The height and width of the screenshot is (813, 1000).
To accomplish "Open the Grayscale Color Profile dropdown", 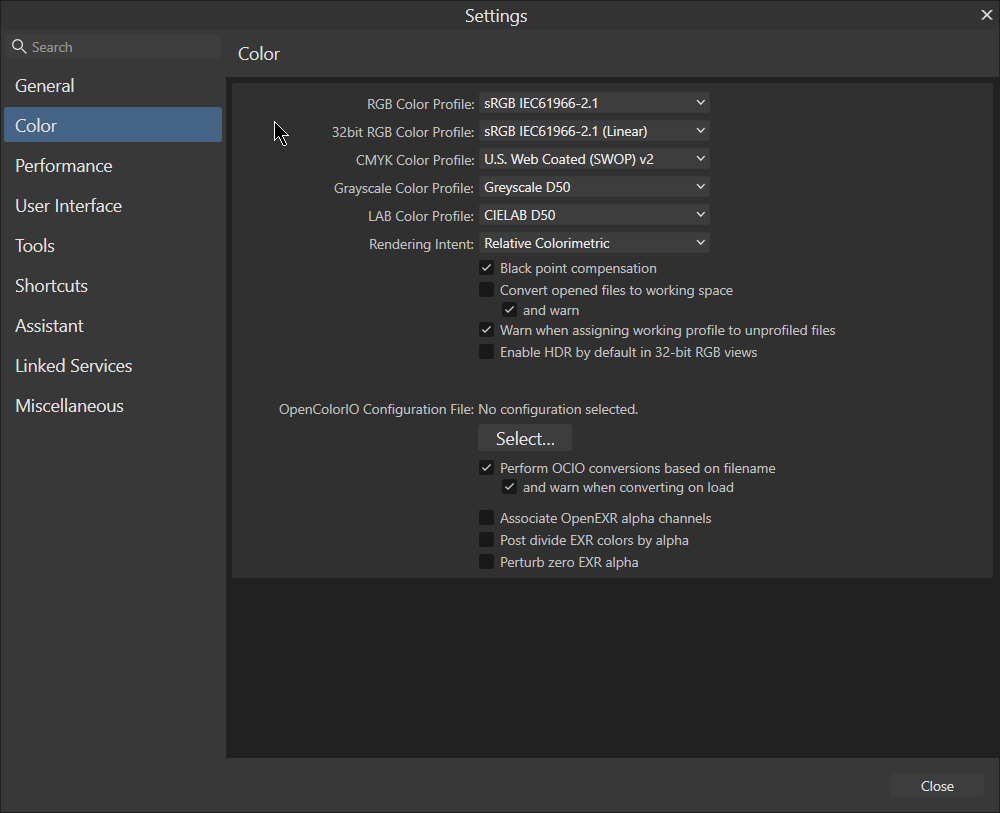I will [x=594, y=187].
